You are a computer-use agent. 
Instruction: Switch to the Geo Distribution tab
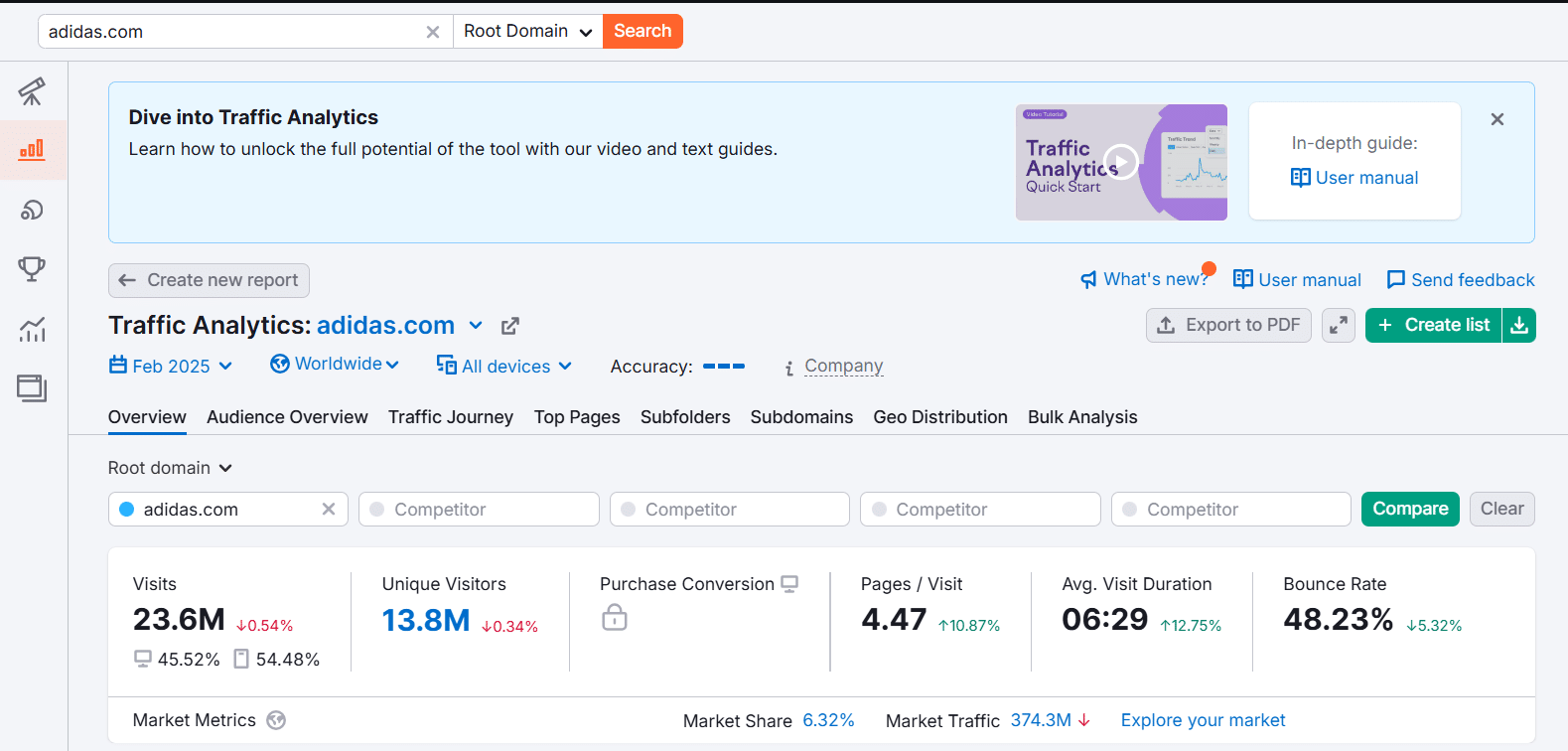940,417
